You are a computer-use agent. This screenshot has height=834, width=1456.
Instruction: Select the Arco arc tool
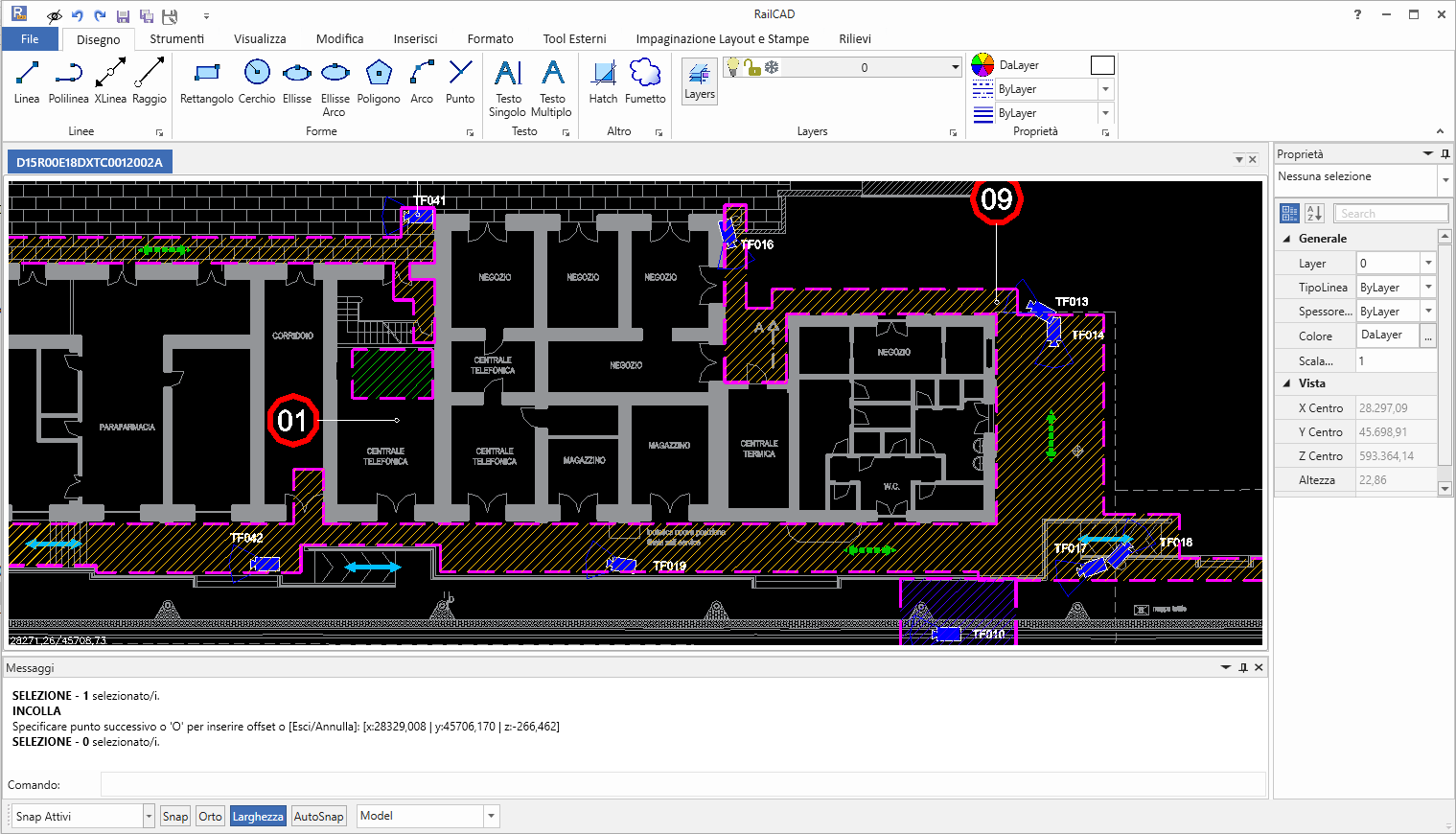click(x=422, y=81)
